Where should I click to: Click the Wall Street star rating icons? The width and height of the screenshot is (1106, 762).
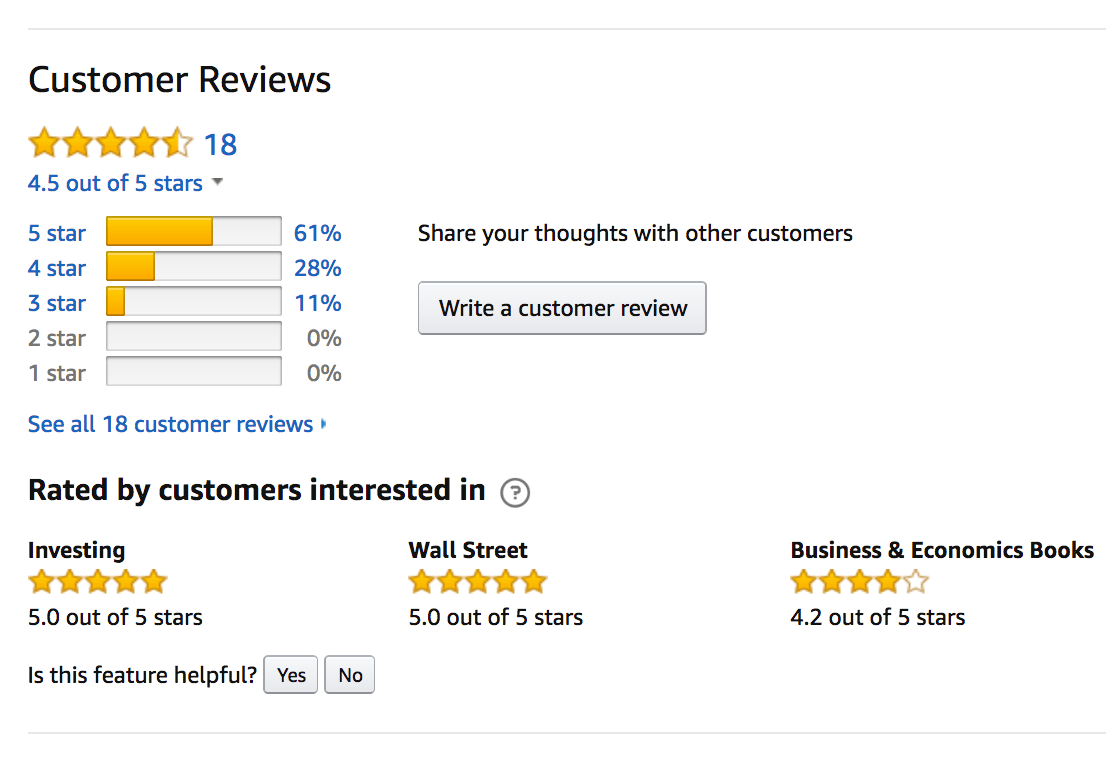point(478,582)
